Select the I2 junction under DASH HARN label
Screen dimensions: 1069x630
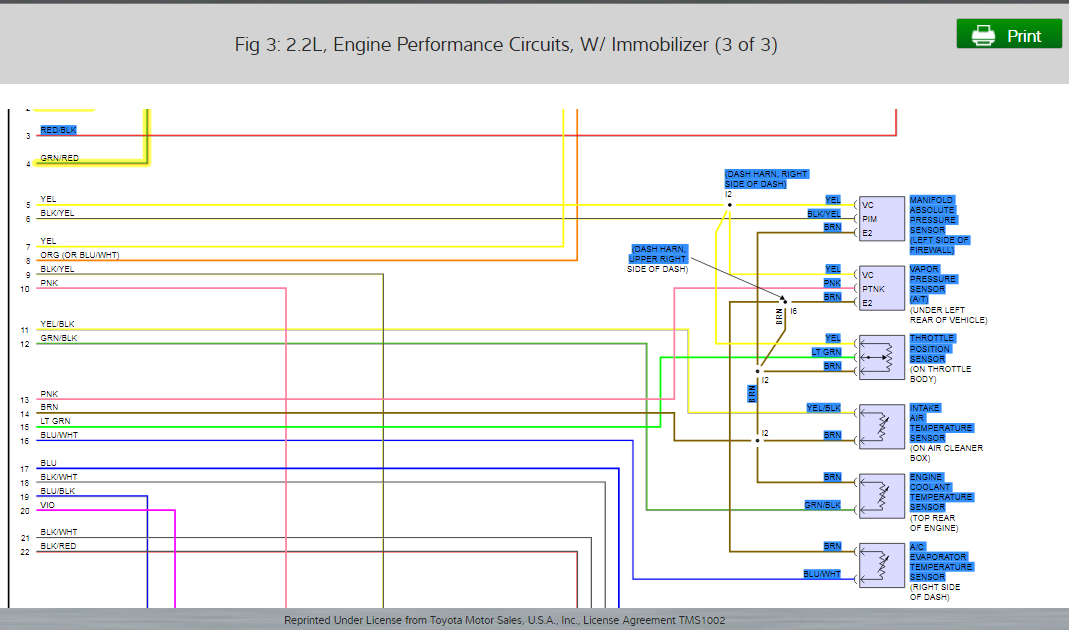(x=729, y=203)
